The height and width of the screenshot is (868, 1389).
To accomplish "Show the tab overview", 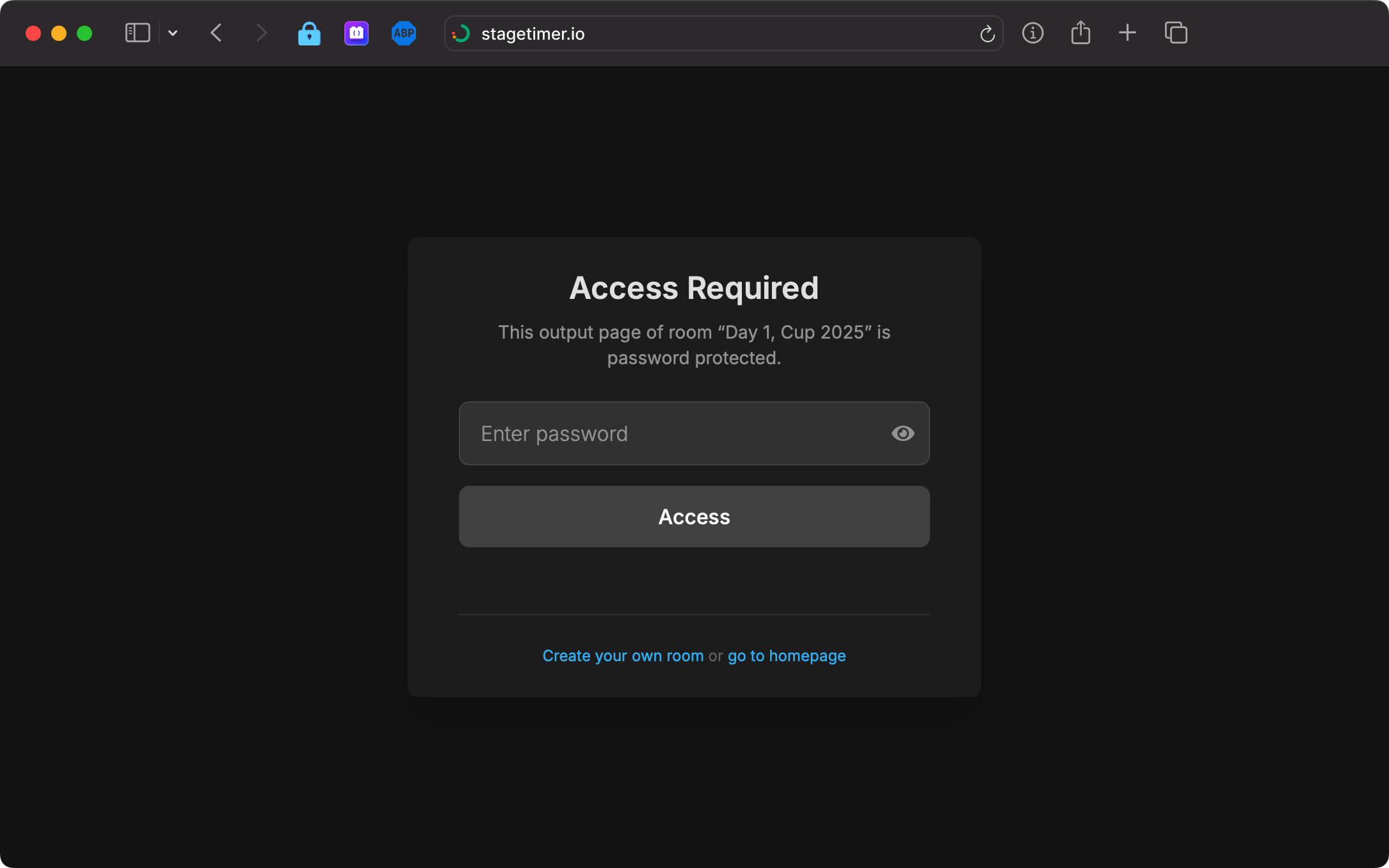I will [x=1176, y=33].
